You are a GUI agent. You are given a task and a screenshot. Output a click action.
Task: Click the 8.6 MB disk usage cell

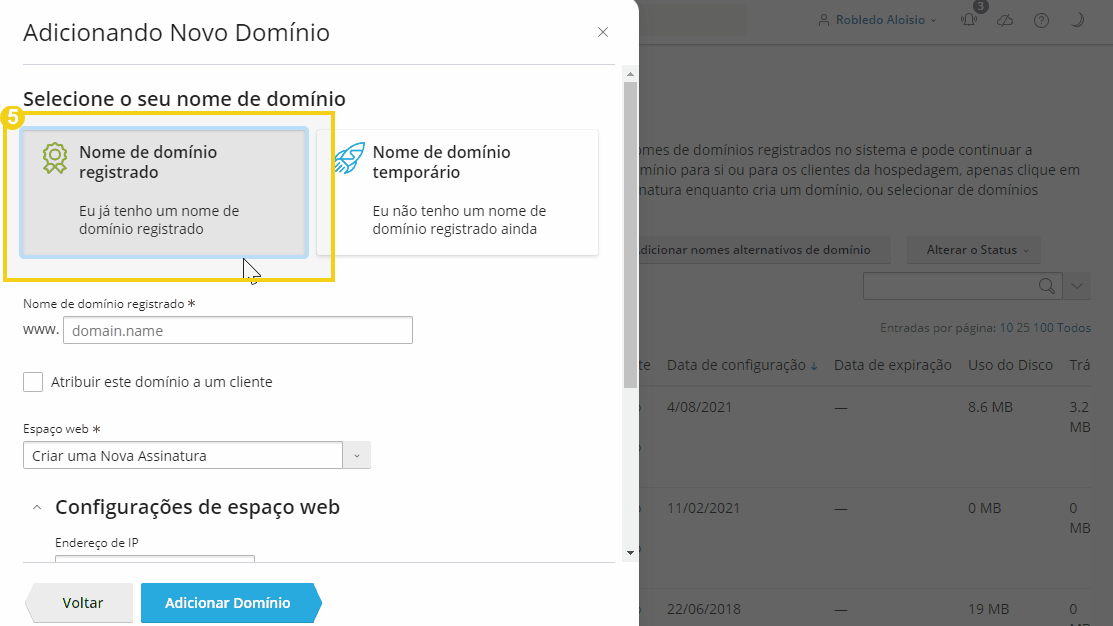point(989,407)
